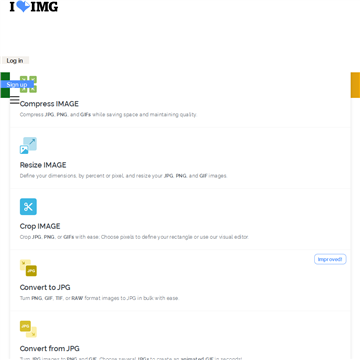
Task: Click the Convert from JPG icon
Action: coord(28,329)
